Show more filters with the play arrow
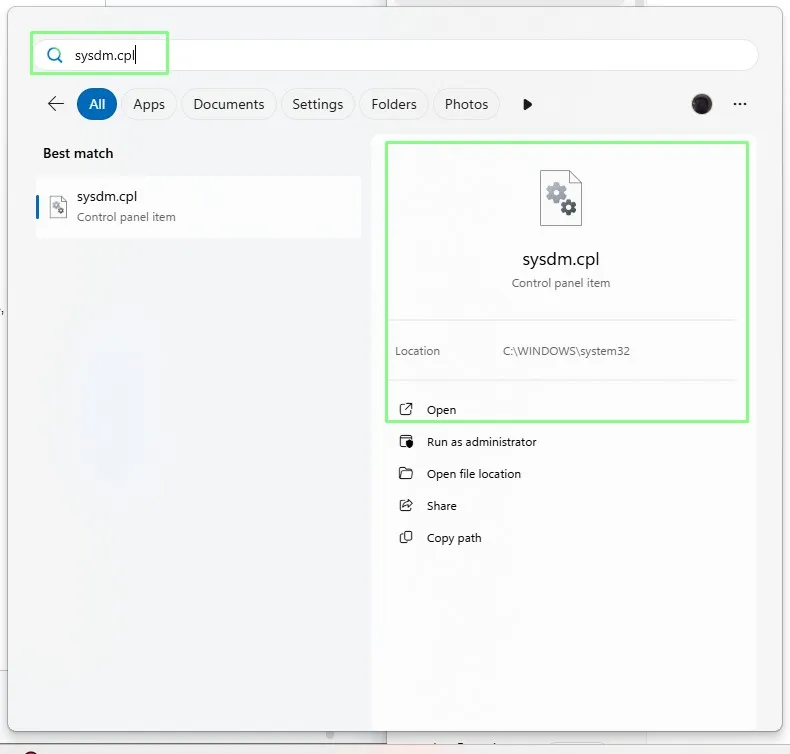This screenshot has width=790, height=754. [x=527, y=104]
